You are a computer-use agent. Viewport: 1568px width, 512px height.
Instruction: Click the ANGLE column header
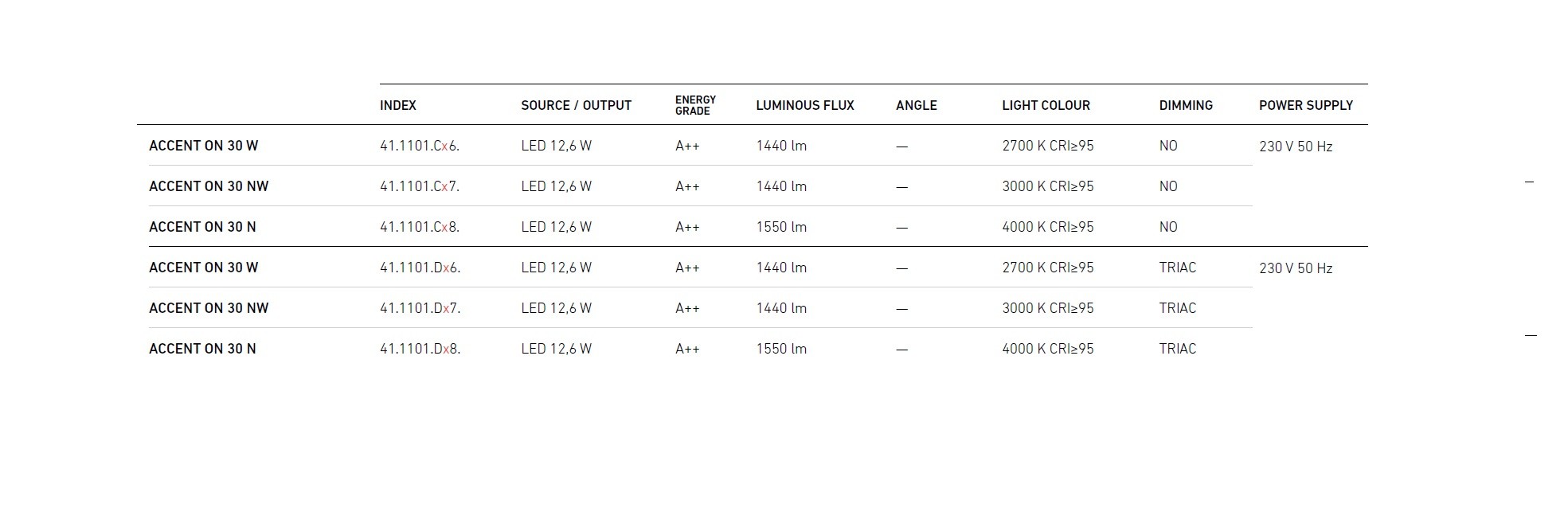pyautogui.click(x=916, y=105)
